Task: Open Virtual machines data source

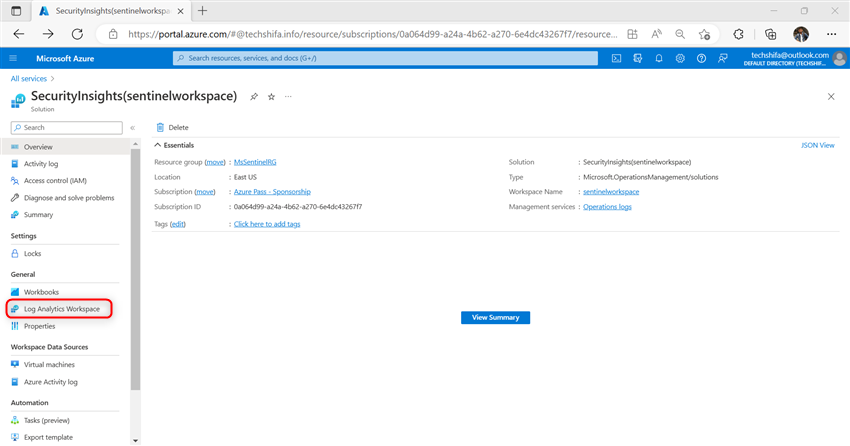Action: point(65,365)
